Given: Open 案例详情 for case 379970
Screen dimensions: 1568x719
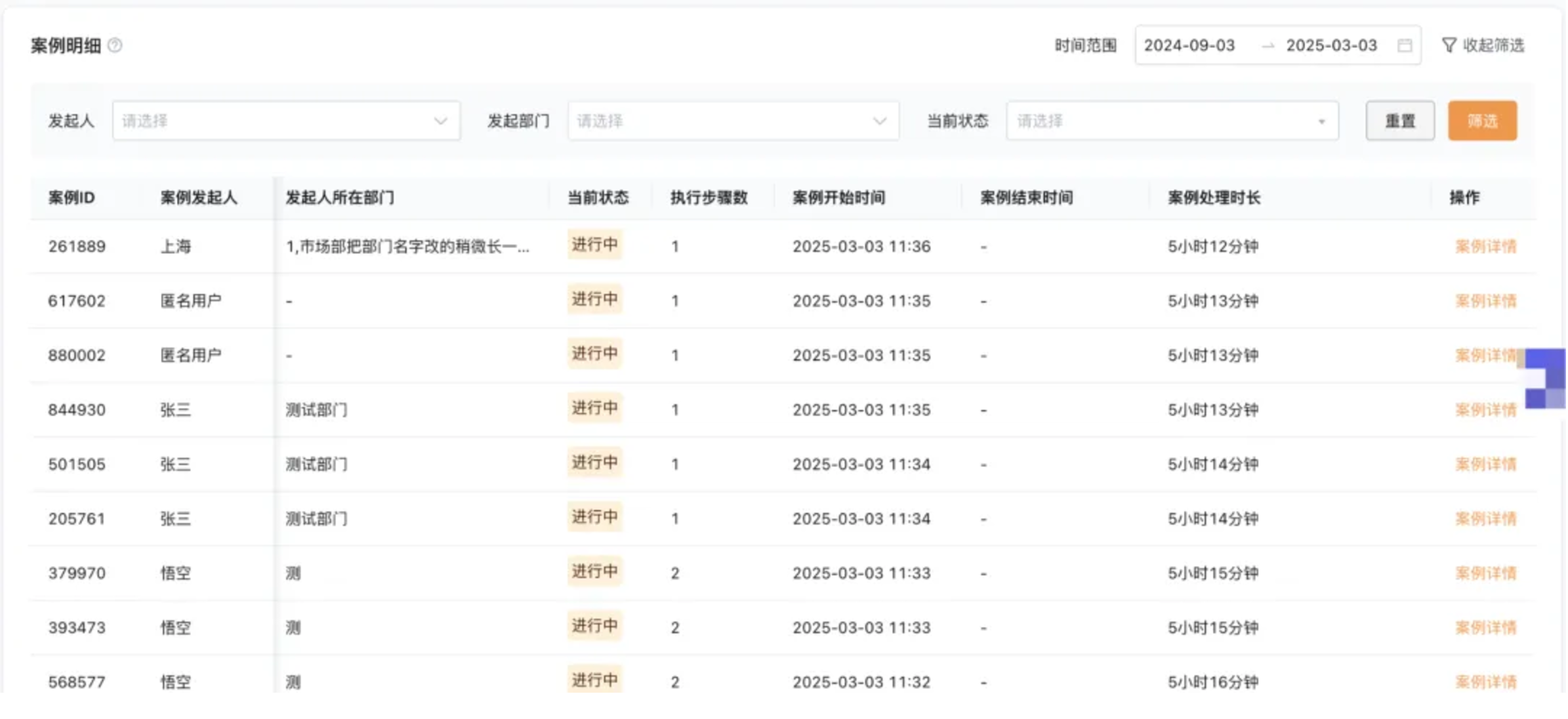Looking at the screenshot, I should click(1486, 573).
